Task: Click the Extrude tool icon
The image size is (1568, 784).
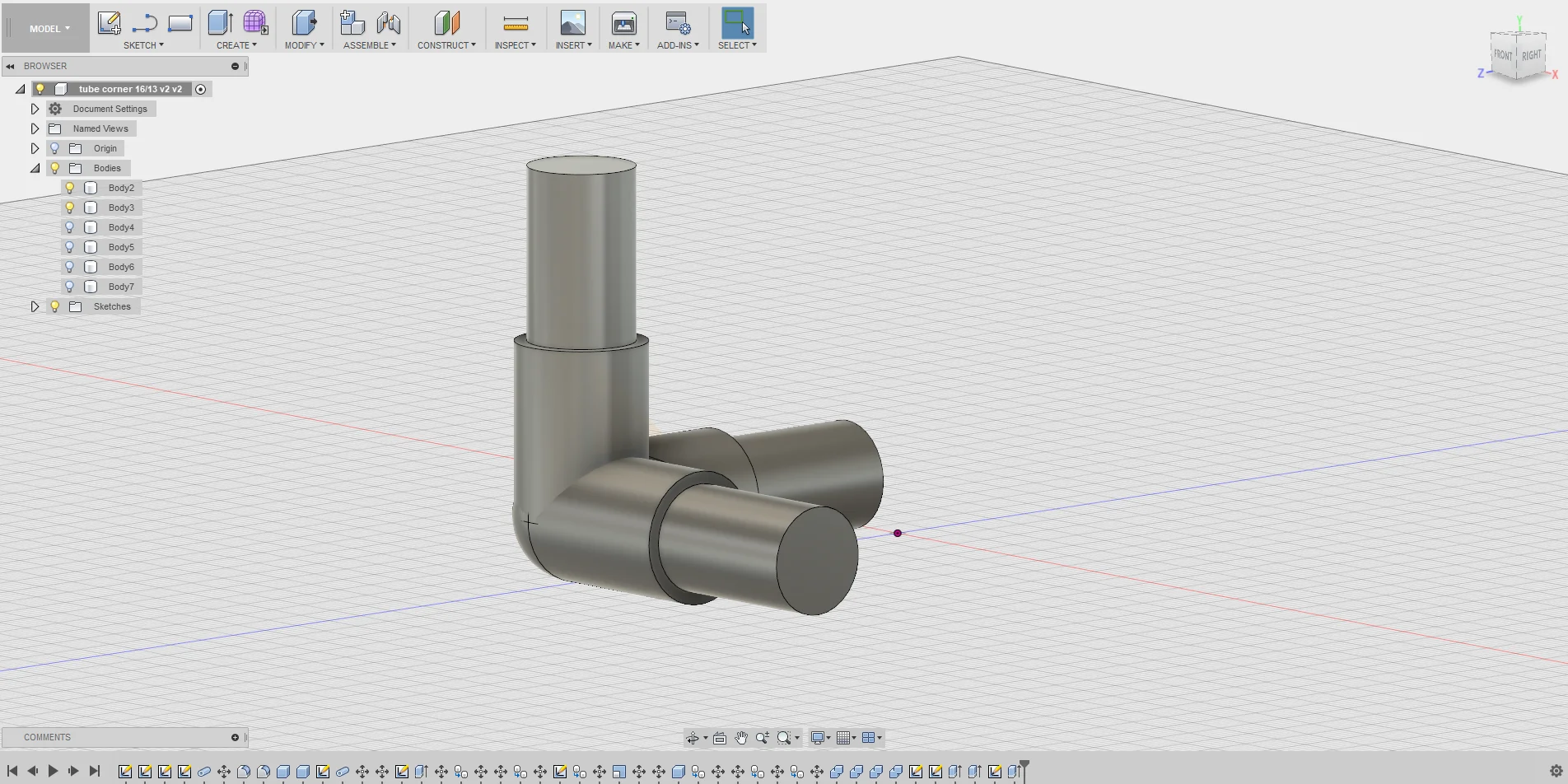Action: pos(220,23)
